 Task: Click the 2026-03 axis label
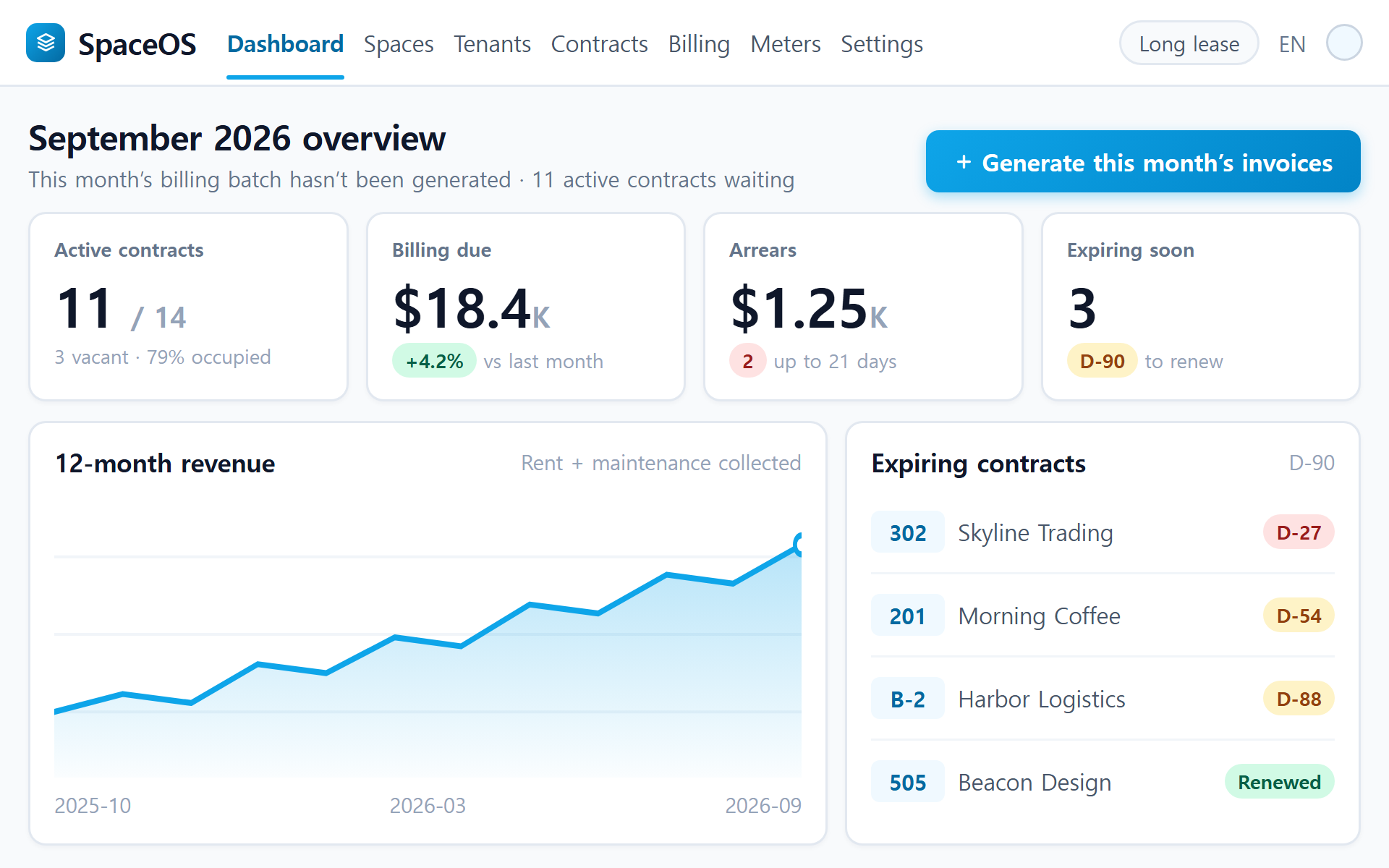point(428,805)
